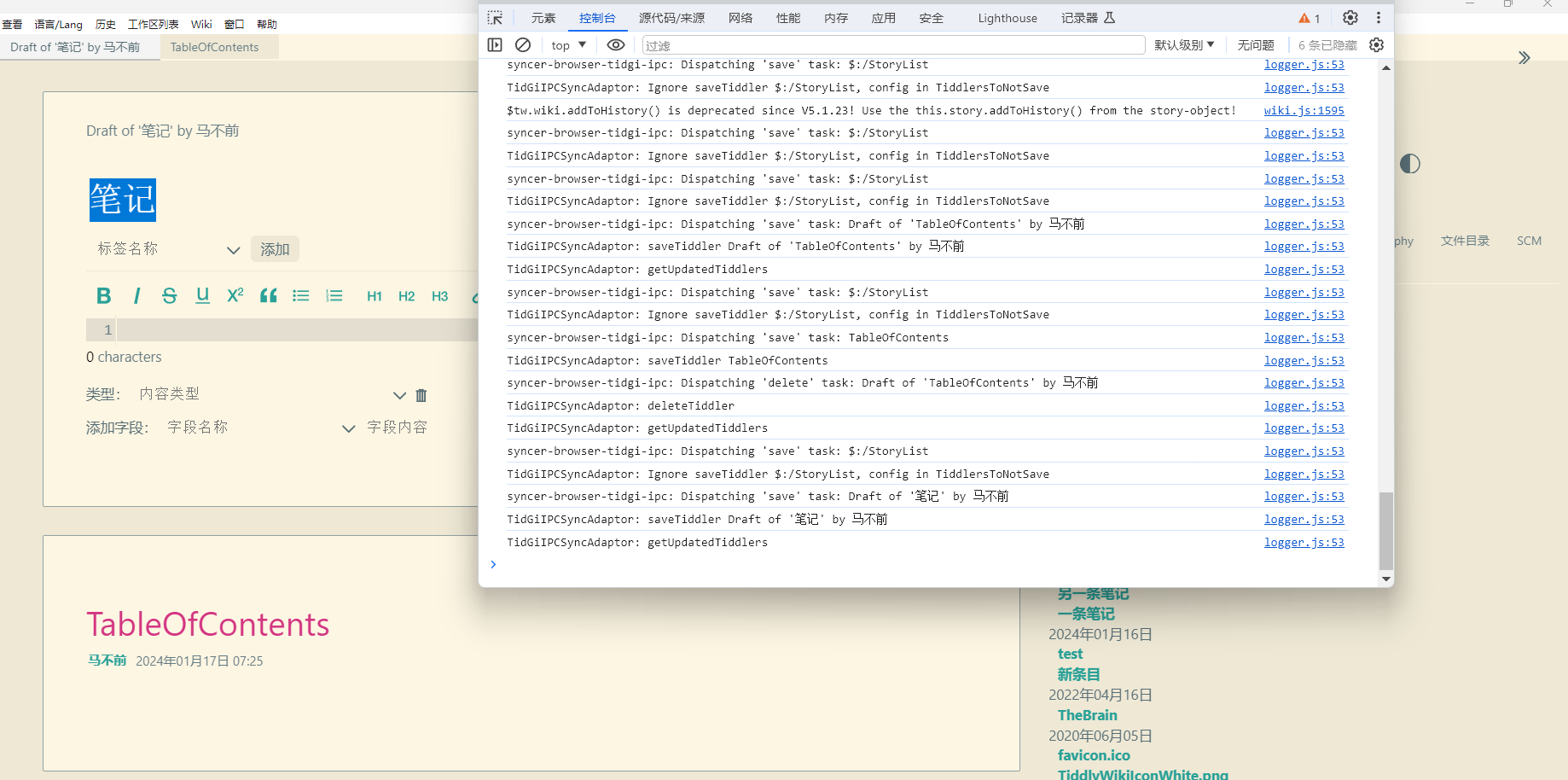Expand the 字段名称 field name dropdown
Image resolution: width=1568 pixels, height=780 pixels.
click(x=348, y=428)
